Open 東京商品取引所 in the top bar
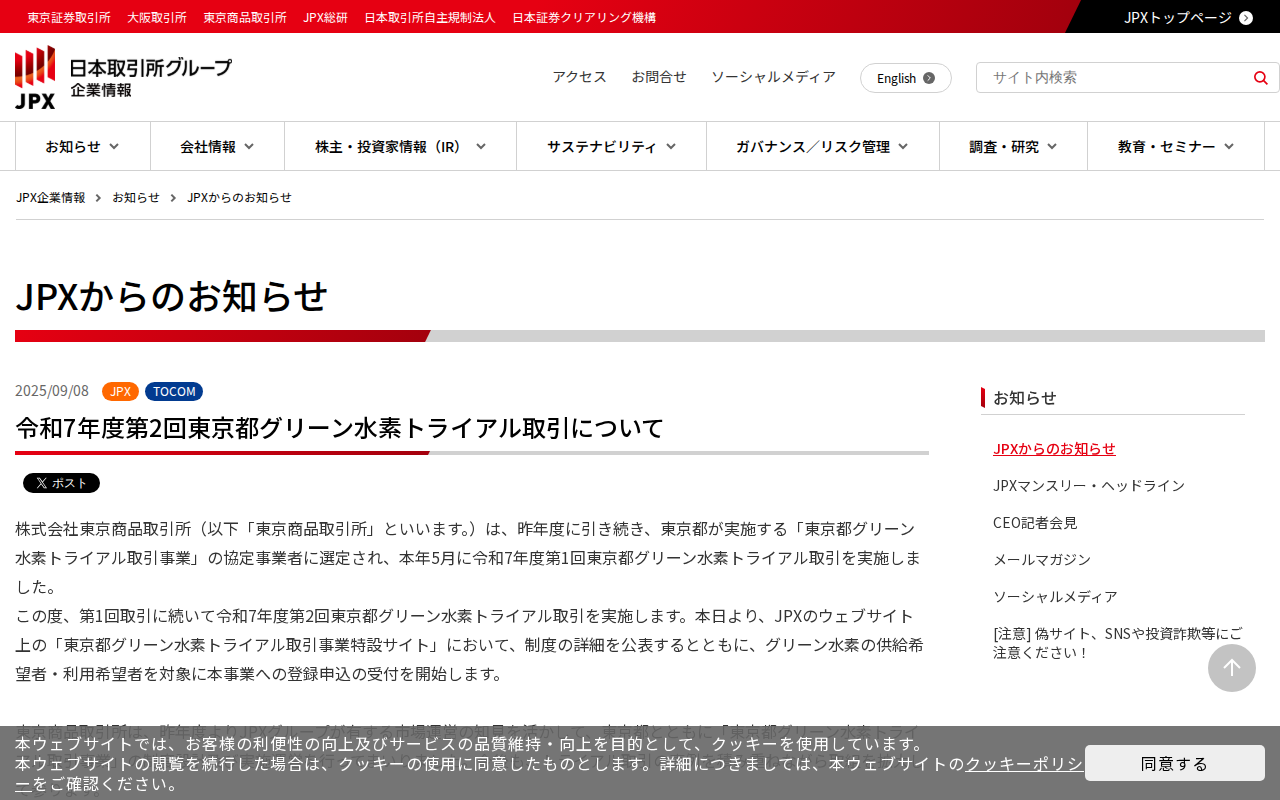The image size is (1280, 800). click(245, 17)
